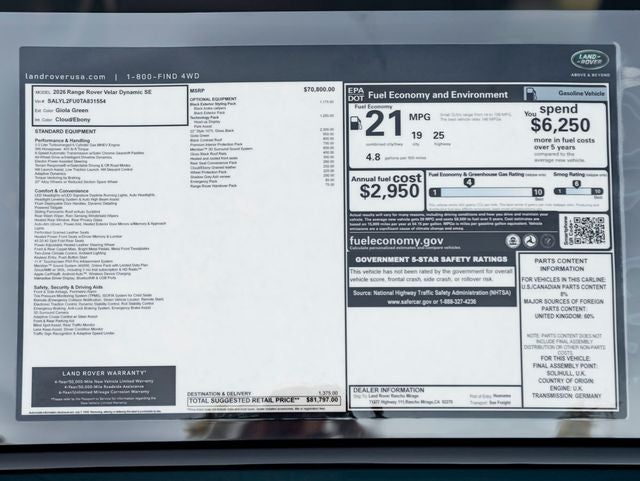
Task: Click the Fuel Economy and Environment title
Action: (438, 95)
